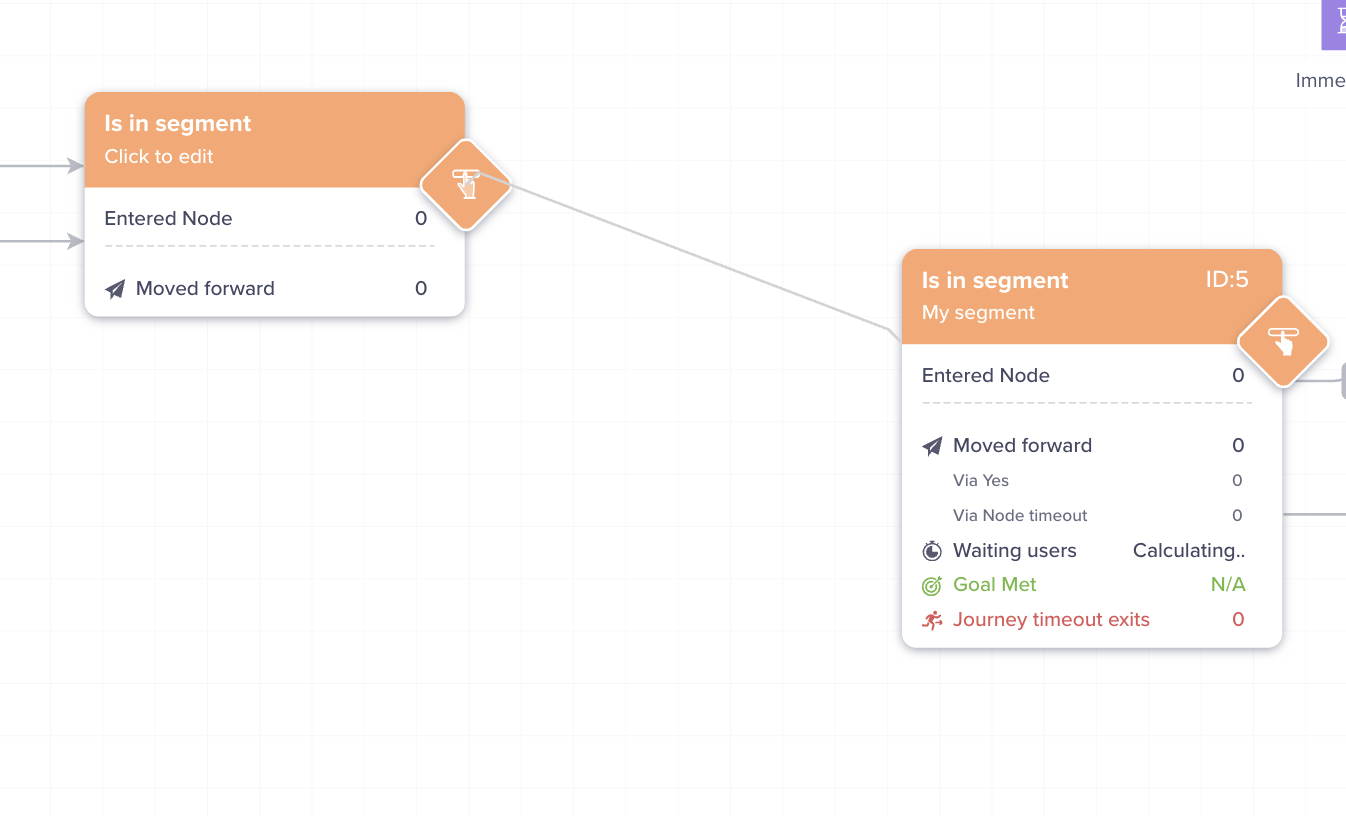Select 'Is in segment' header of ID:5 node
Viewport: 1346px width, 816px height.
pos(995,281)
